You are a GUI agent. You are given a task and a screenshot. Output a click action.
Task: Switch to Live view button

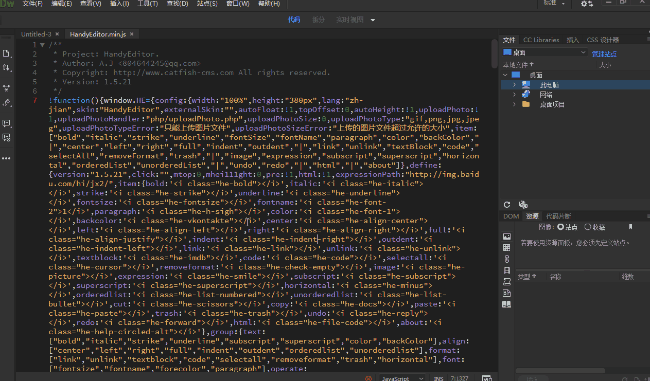(349, 19)
